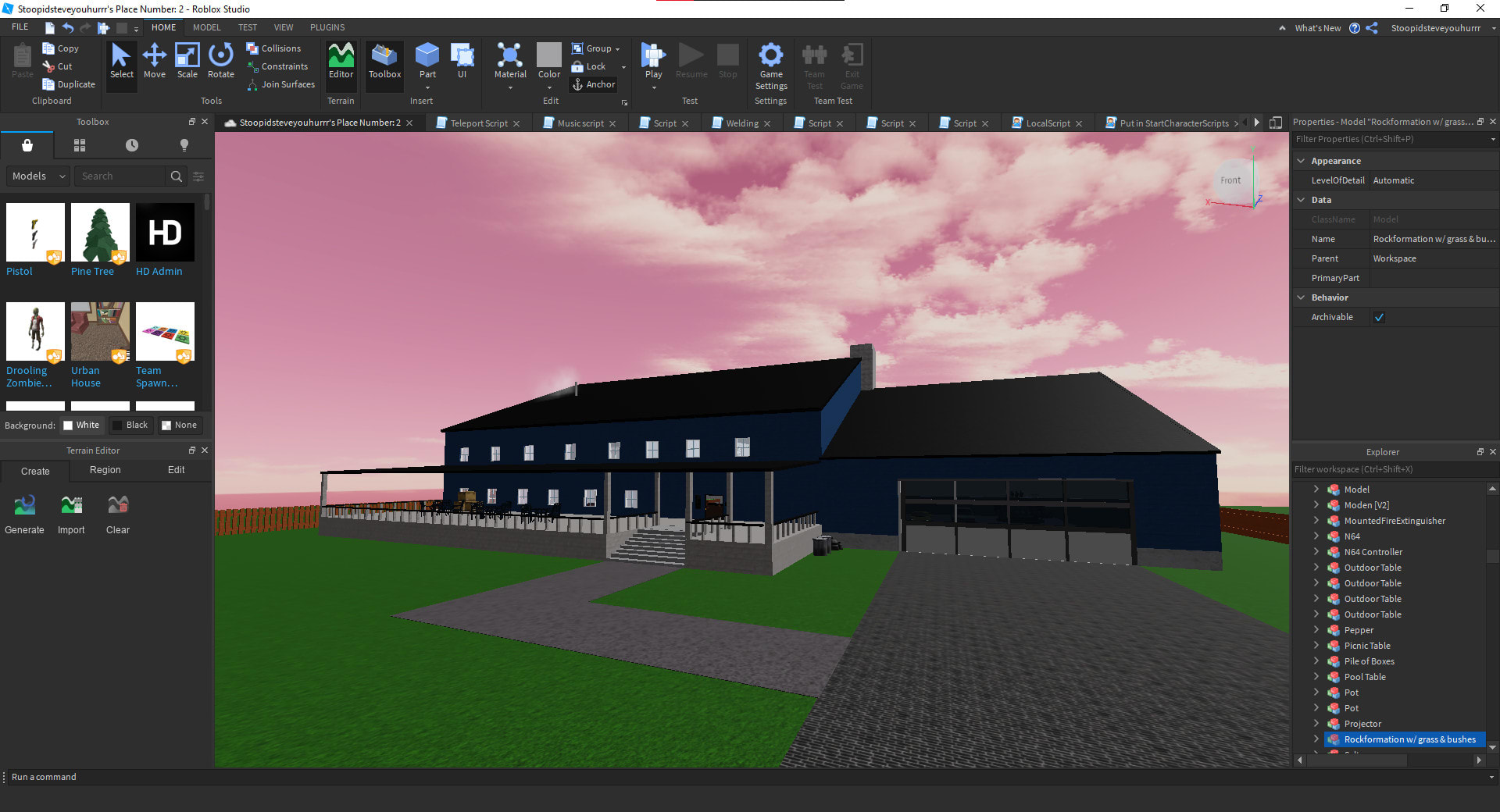Expand the Pile of Boxes item
The height and width of the screenshot is (812, 1500).
(x=1316, y=661)
